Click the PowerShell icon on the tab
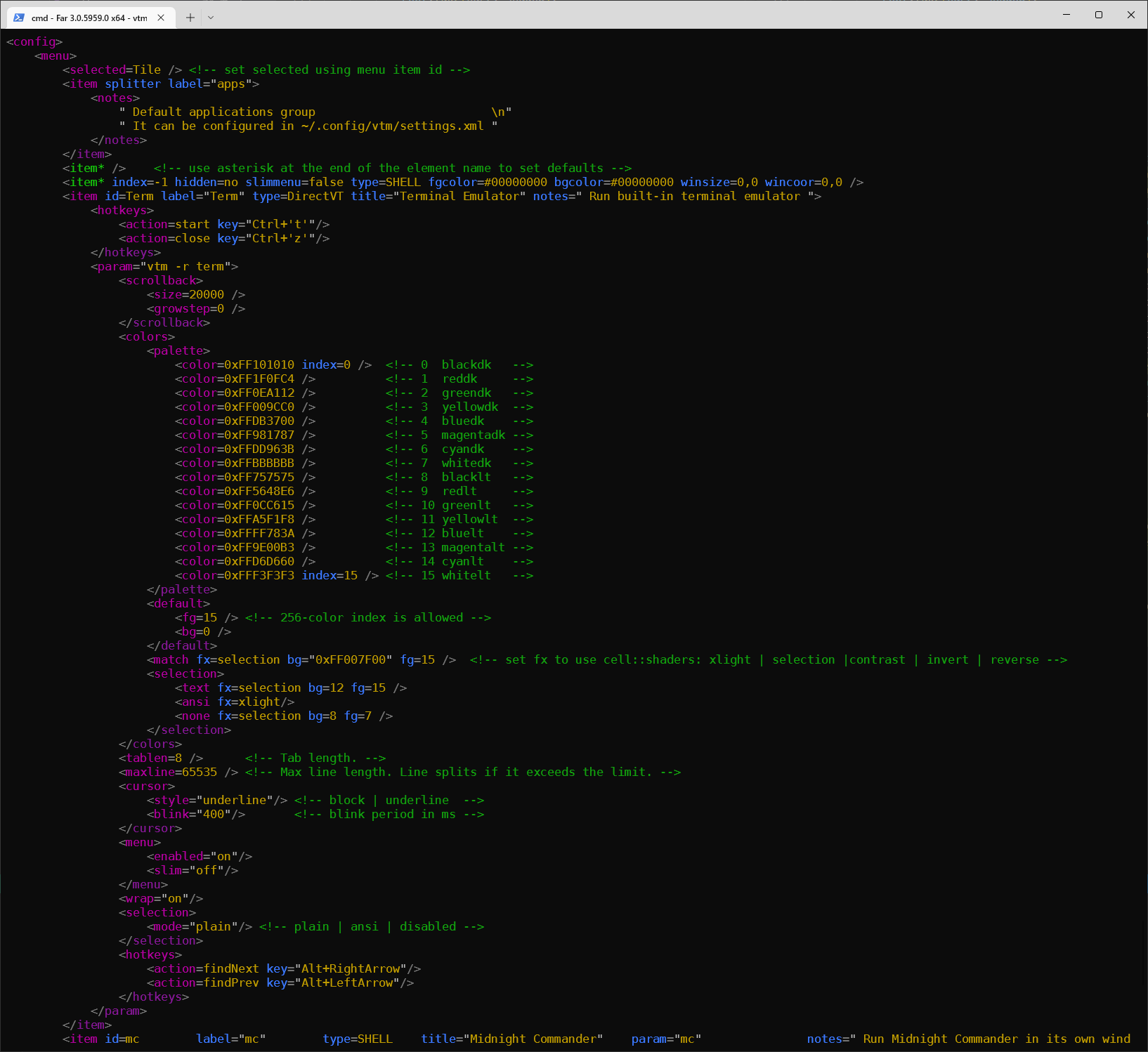 coord(19,18)
